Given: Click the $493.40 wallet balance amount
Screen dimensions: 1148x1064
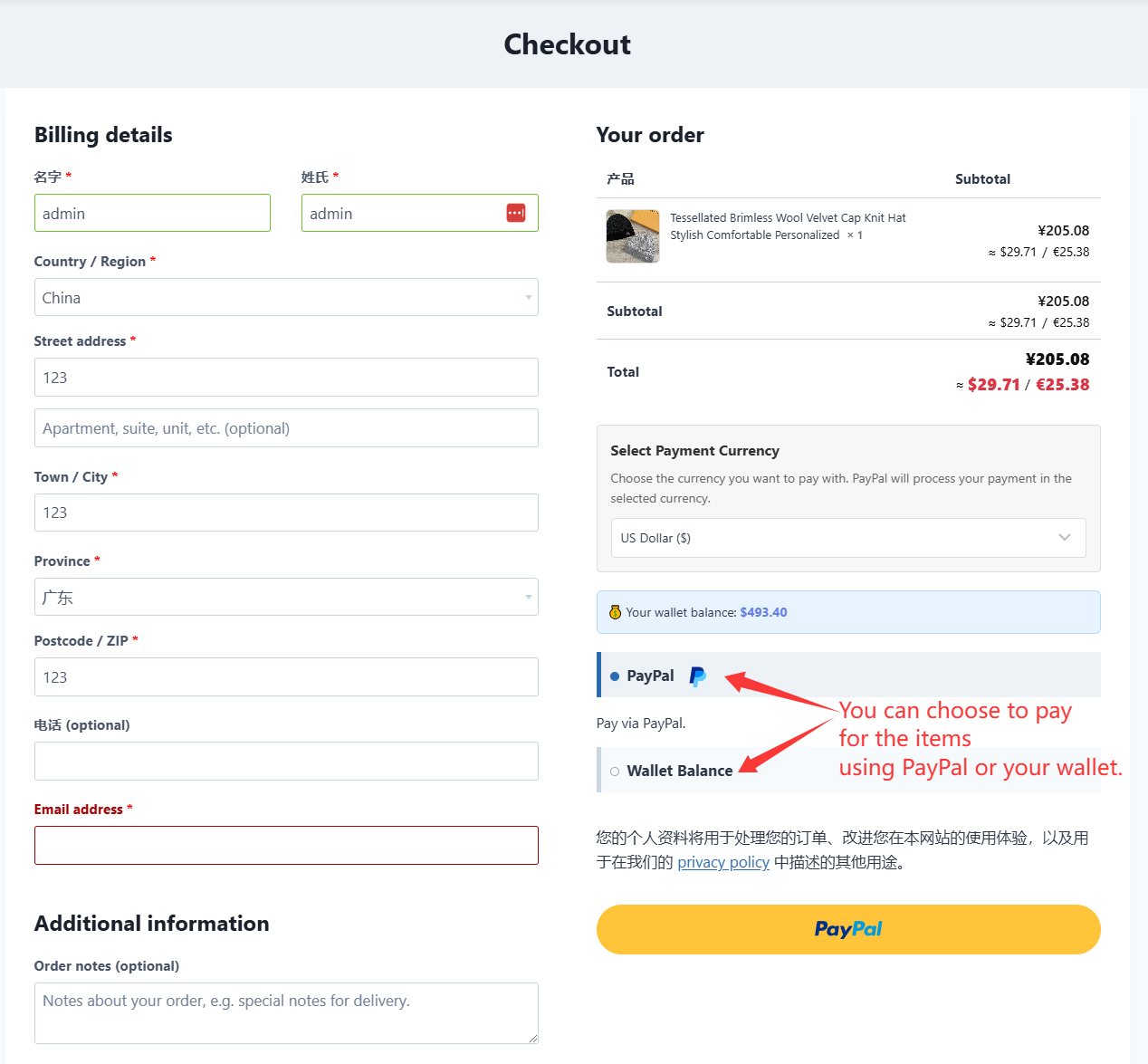Looking at the screenshot, I should coord(763,612).
